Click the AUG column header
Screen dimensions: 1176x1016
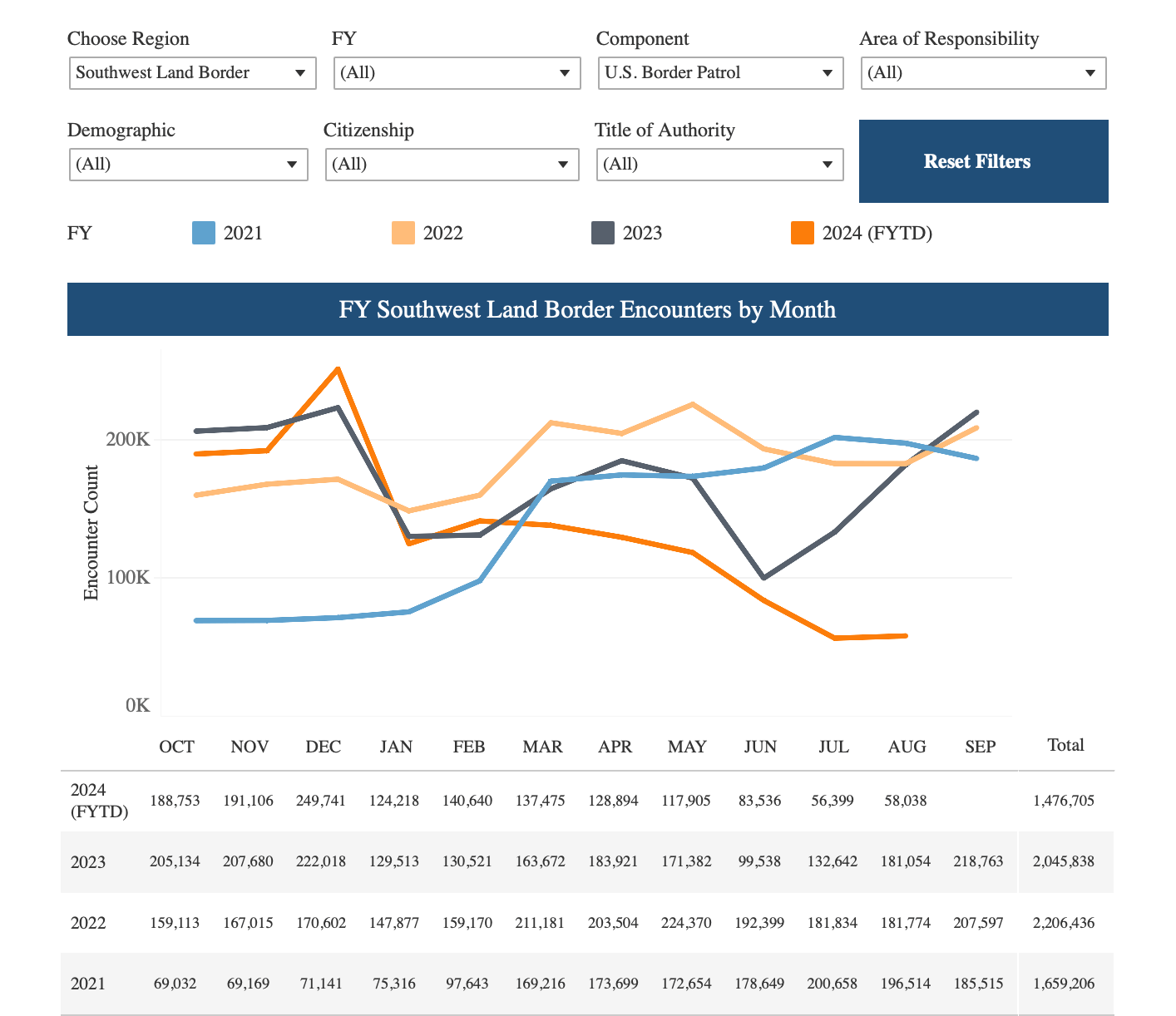pyautogui.click(x=907, y=747)
